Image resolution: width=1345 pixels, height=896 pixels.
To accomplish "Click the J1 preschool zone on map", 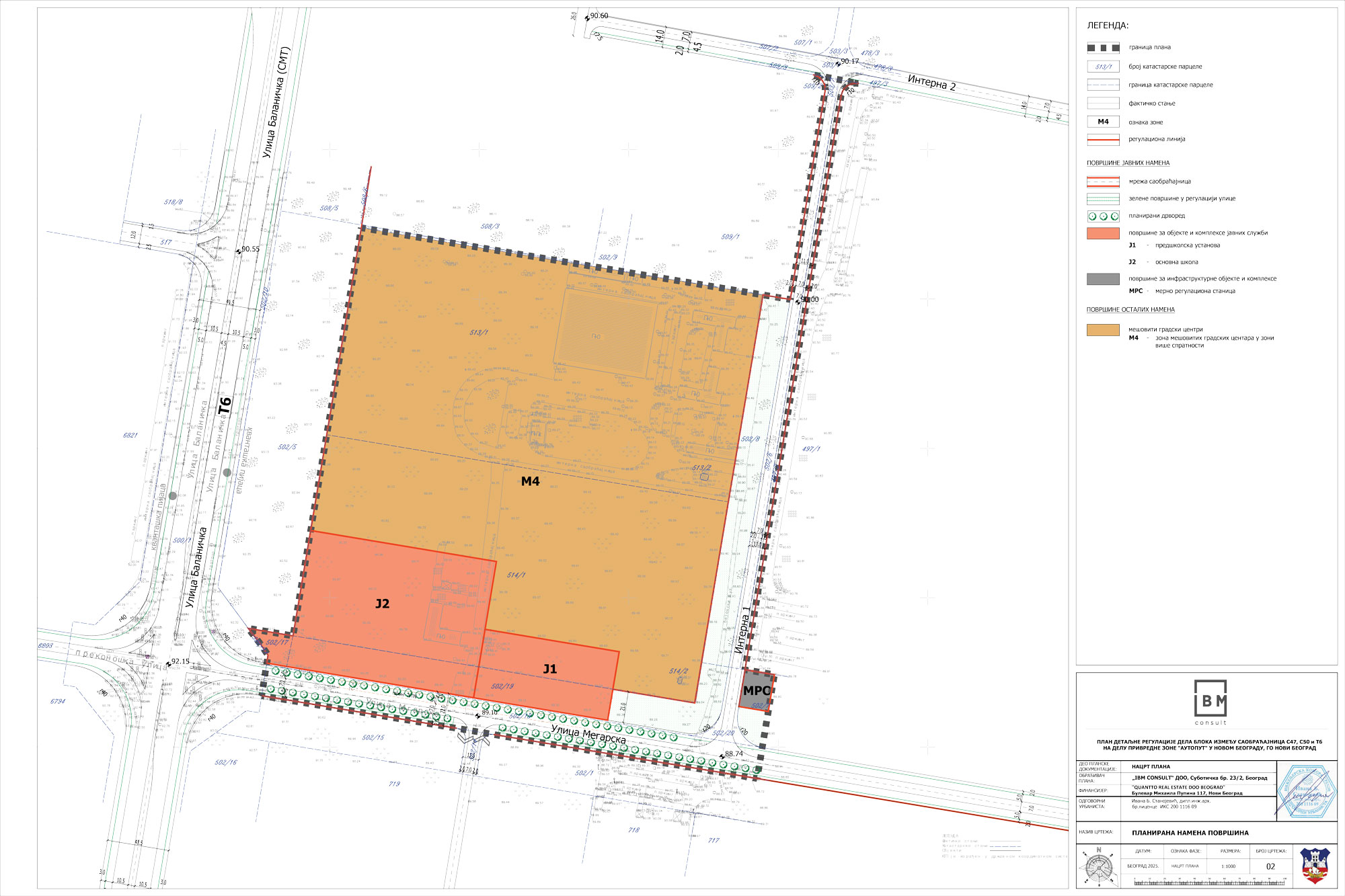I will coord(550,669).
